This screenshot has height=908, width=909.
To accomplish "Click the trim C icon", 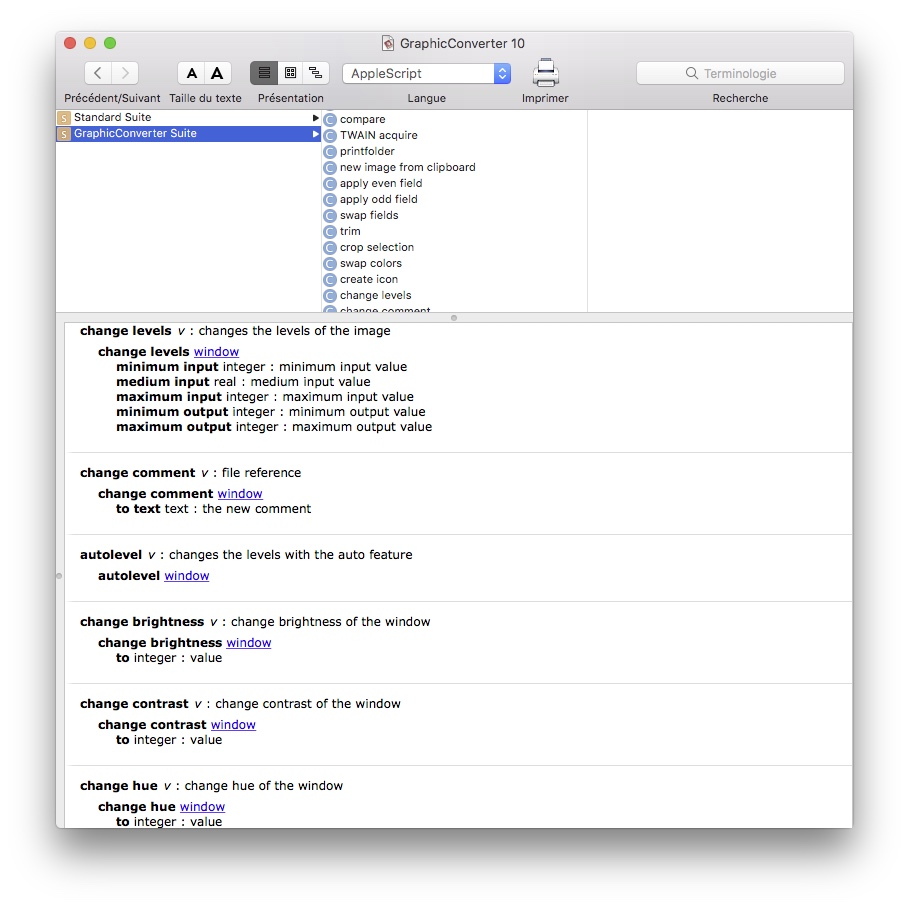I will 330,232.
